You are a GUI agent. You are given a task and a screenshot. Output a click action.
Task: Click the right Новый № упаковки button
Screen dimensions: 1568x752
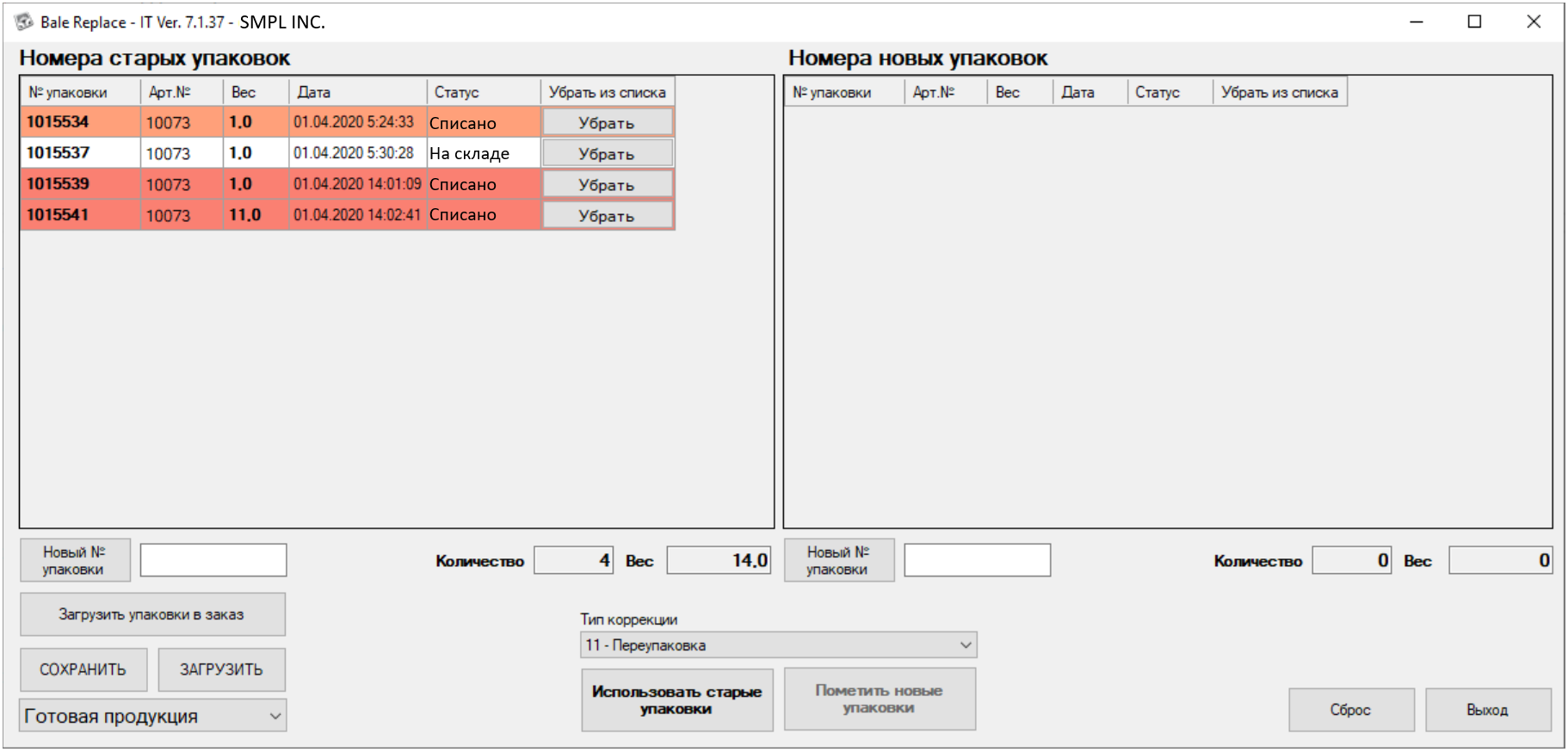(x=838, y=560)
